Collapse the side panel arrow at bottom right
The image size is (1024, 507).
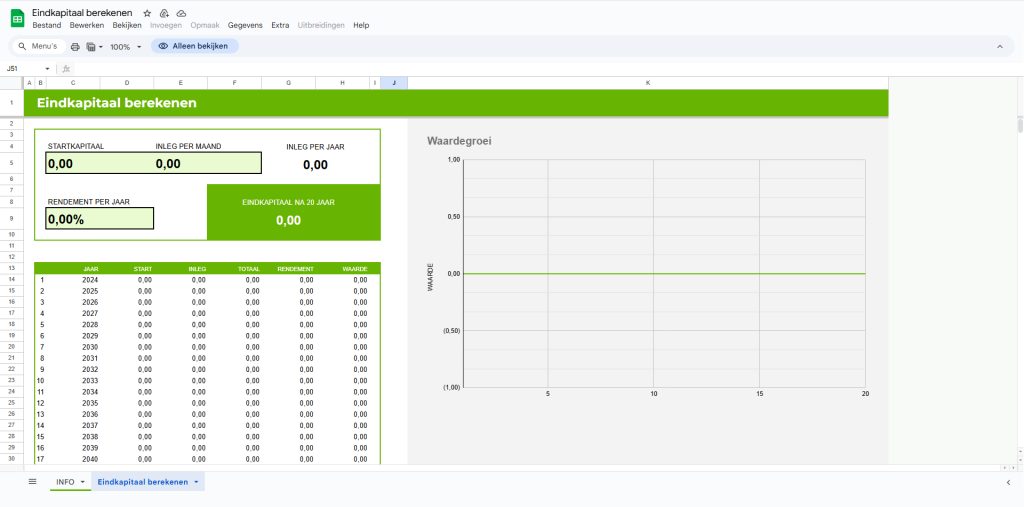[1008, 482]
